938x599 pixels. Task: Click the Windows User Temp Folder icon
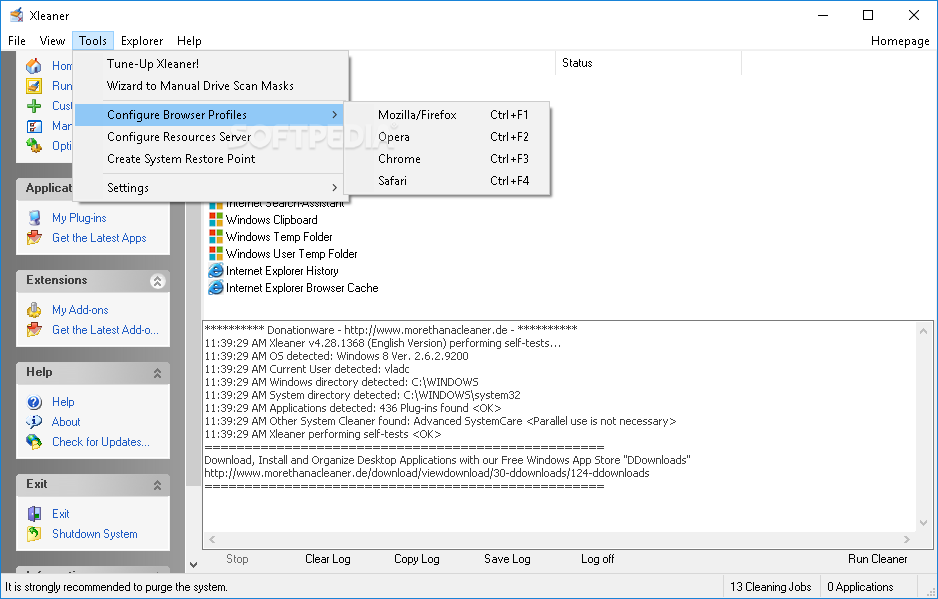(x=215, y=254)
